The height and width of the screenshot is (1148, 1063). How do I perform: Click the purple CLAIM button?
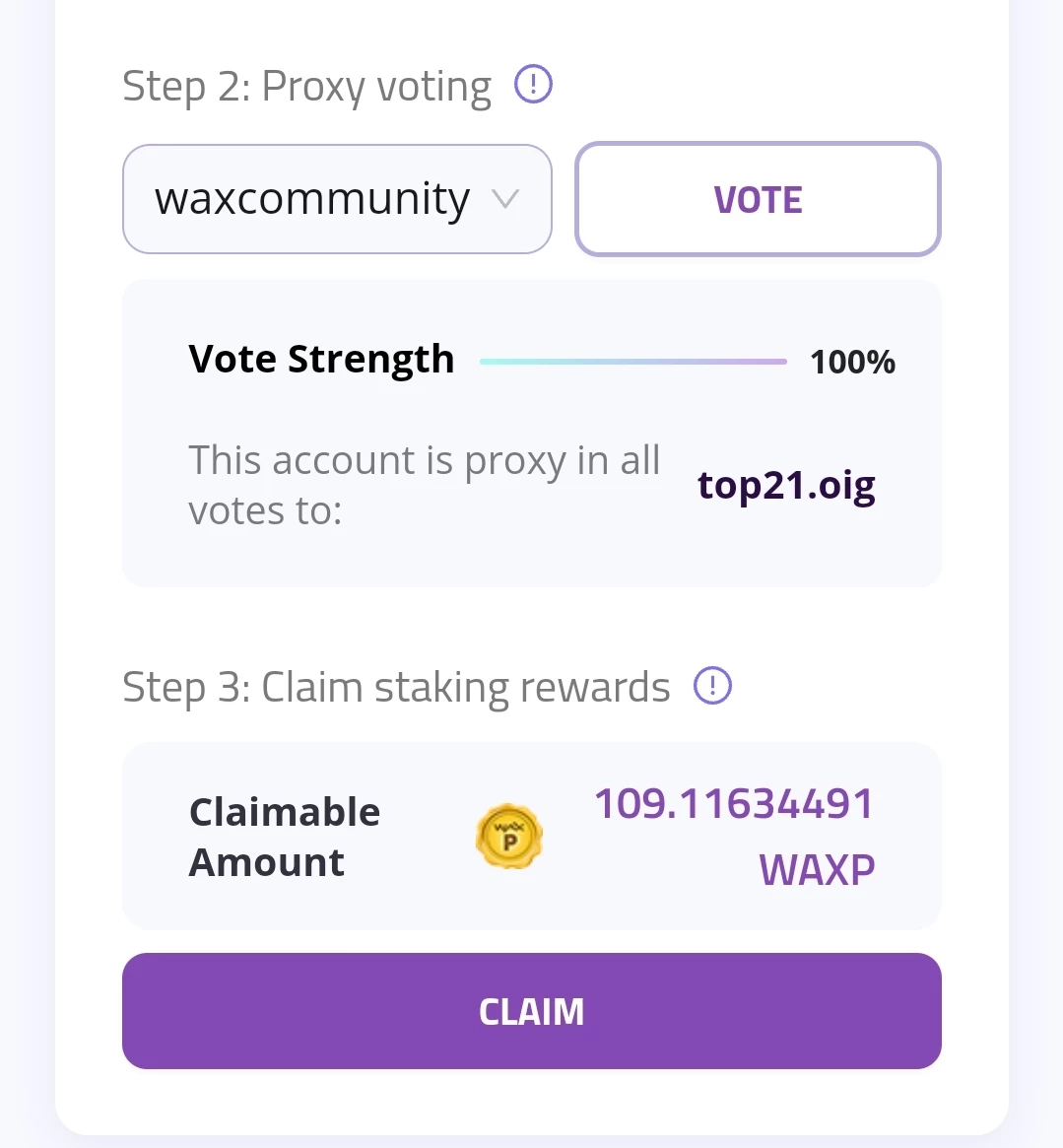(x=532, y=1011)
